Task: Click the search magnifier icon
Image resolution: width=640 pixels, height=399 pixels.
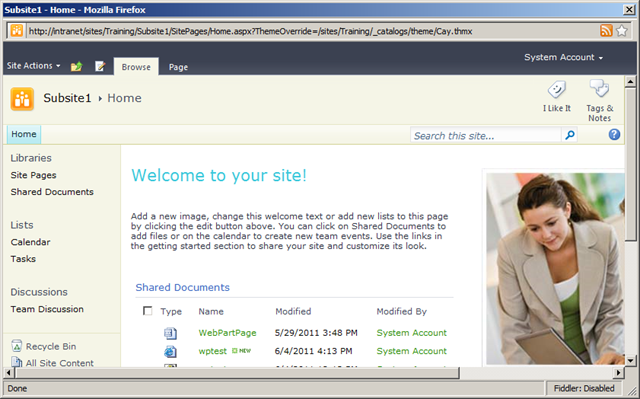Action: [x=570, y=135]
